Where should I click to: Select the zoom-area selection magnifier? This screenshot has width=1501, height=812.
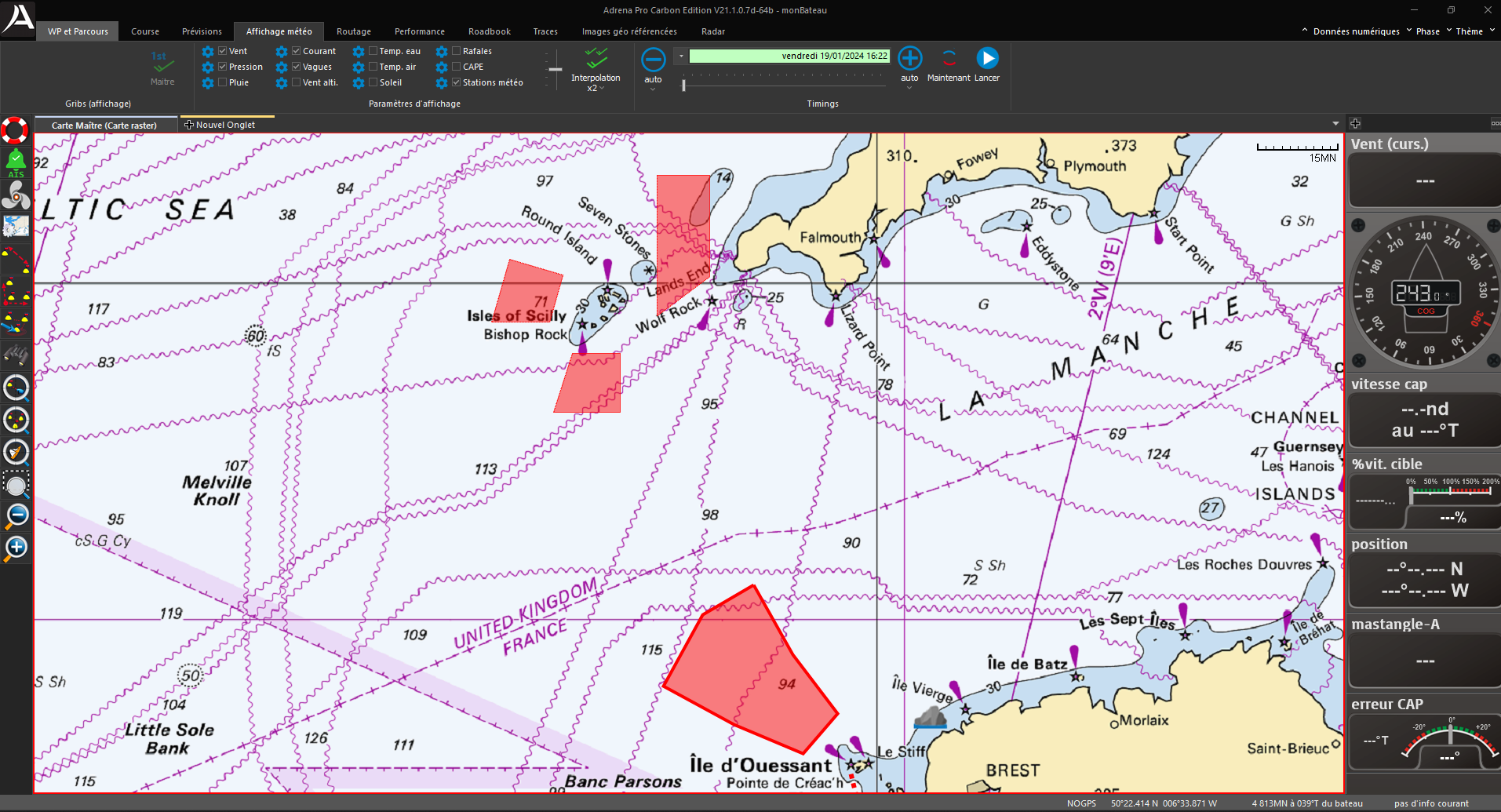[16, 484]
